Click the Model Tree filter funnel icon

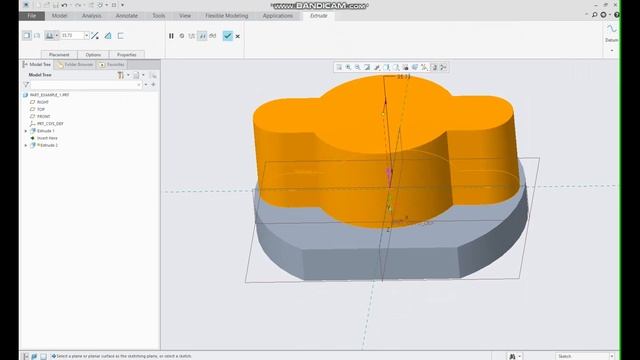click(27, 84)
